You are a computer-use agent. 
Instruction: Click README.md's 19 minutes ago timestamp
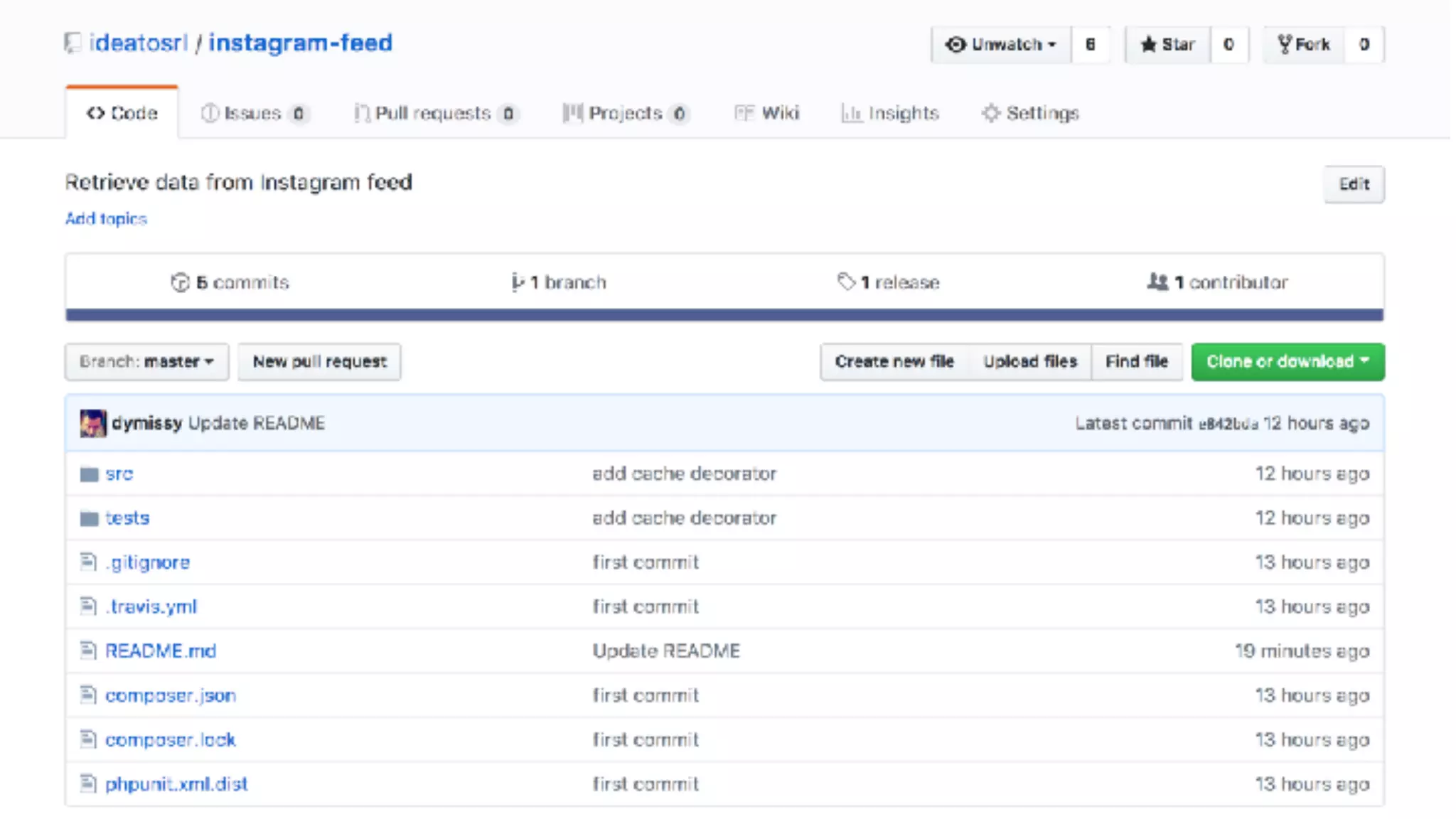1302,651
